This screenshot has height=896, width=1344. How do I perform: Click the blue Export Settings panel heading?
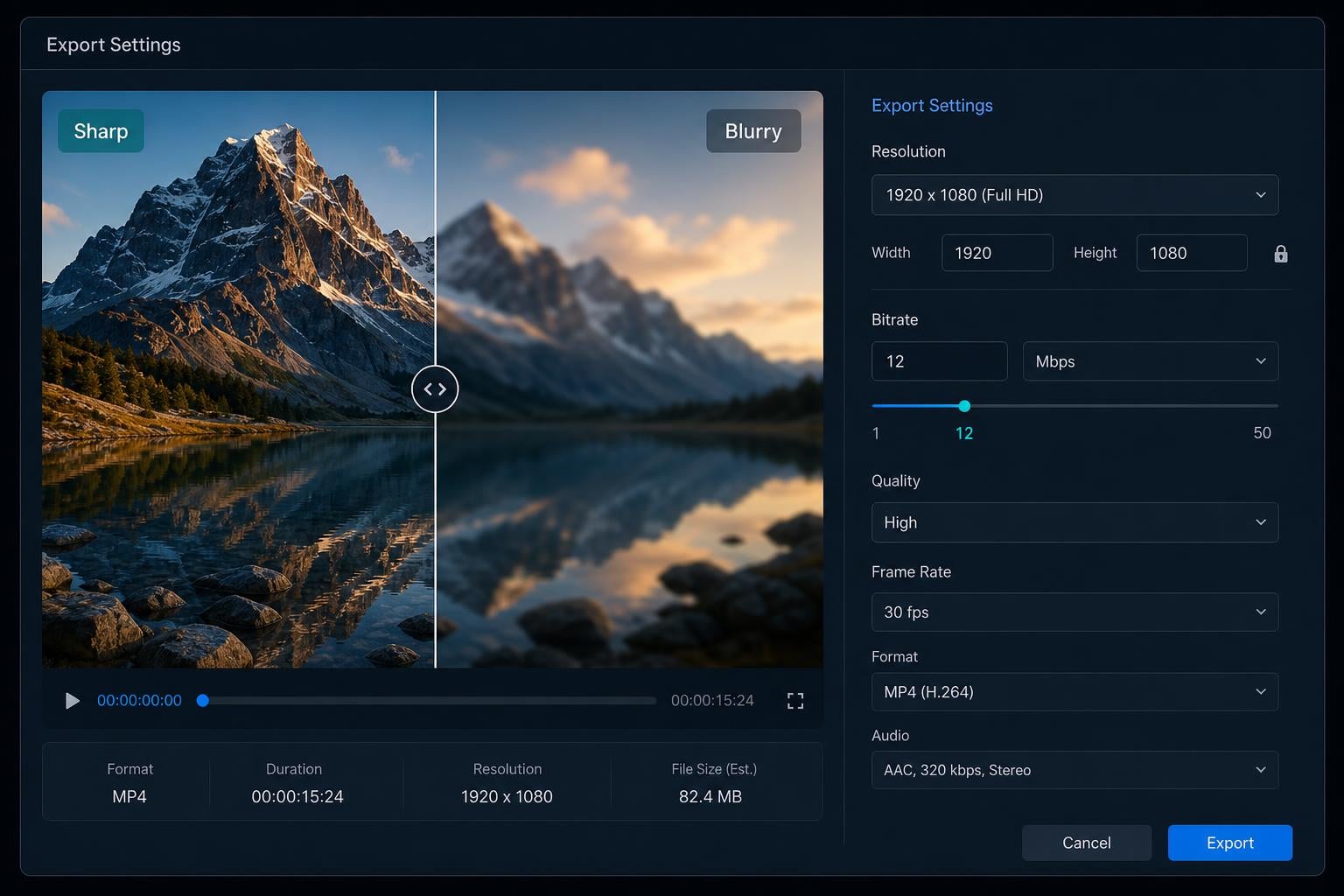pyautogui.click(x=932, y=106)
